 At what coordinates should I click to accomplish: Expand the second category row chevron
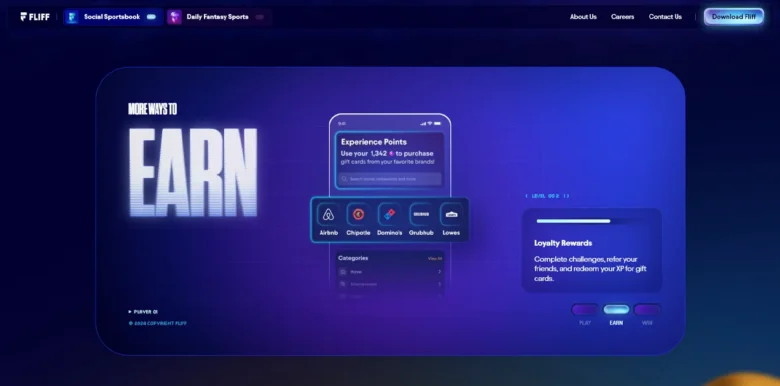point(439,284)
